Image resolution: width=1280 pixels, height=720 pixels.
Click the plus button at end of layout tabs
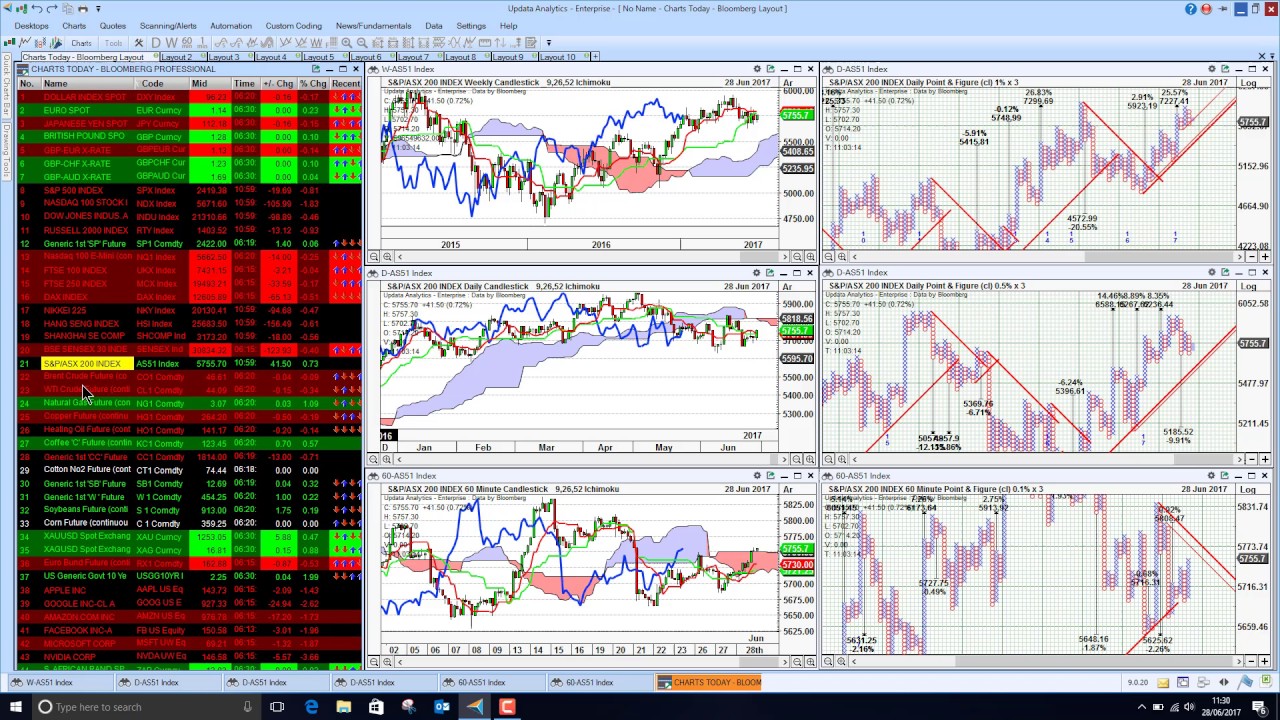[x=595, y=57]
